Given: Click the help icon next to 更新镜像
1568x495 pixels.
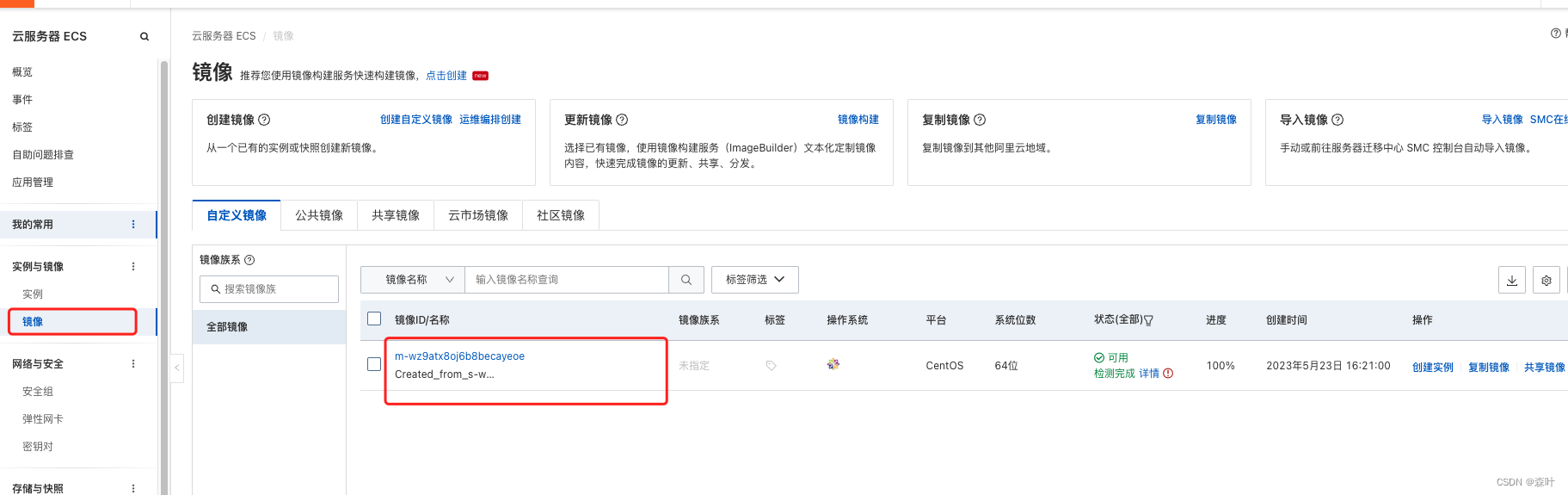Looking at the screenshot, I should 622,120.
